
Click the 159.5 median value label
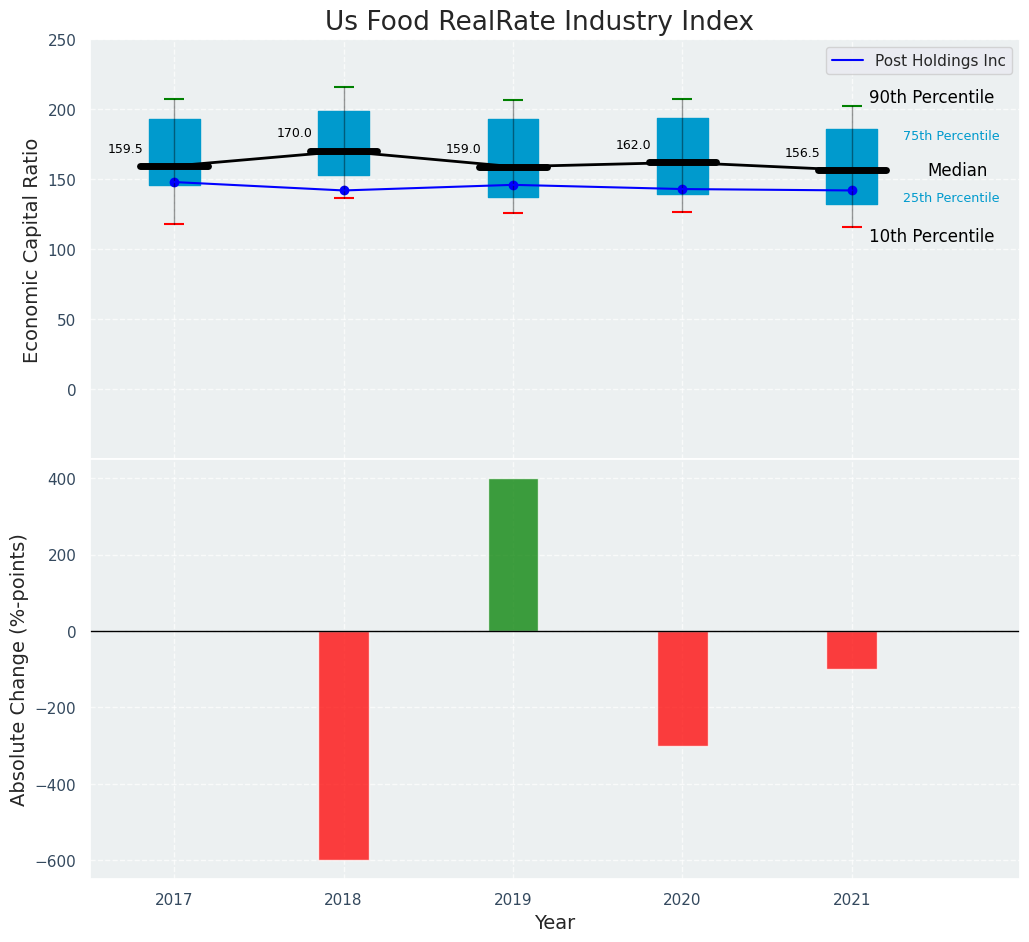pyautogui.click(x=125, y=149)
